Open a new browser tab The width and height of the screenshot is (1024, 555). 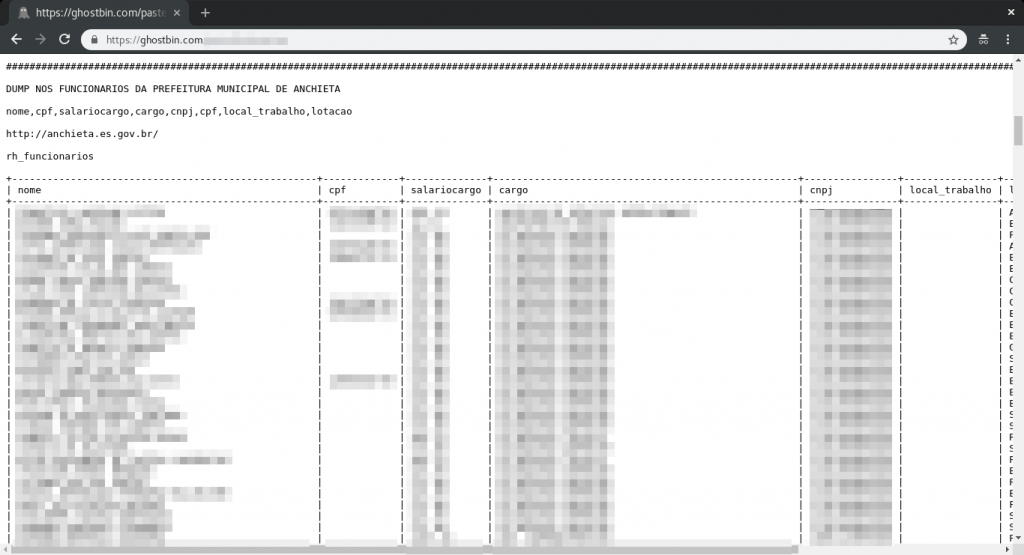[x=205, y=12]
